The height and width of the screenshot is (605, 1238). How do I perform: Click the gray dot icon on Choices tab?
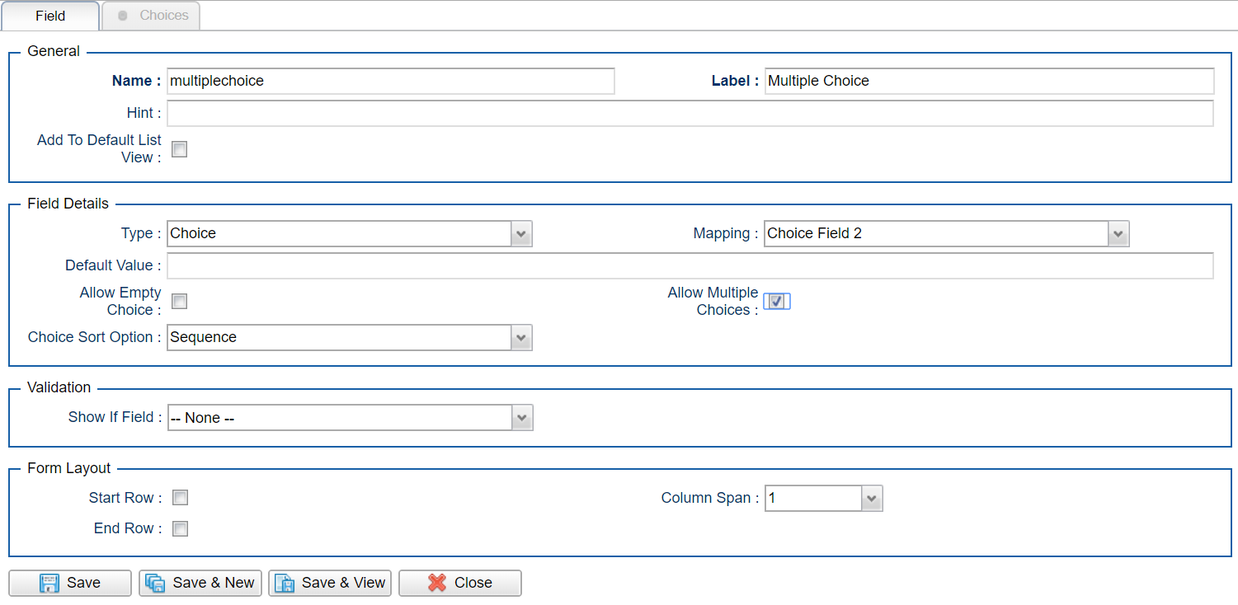coord(123,16)
